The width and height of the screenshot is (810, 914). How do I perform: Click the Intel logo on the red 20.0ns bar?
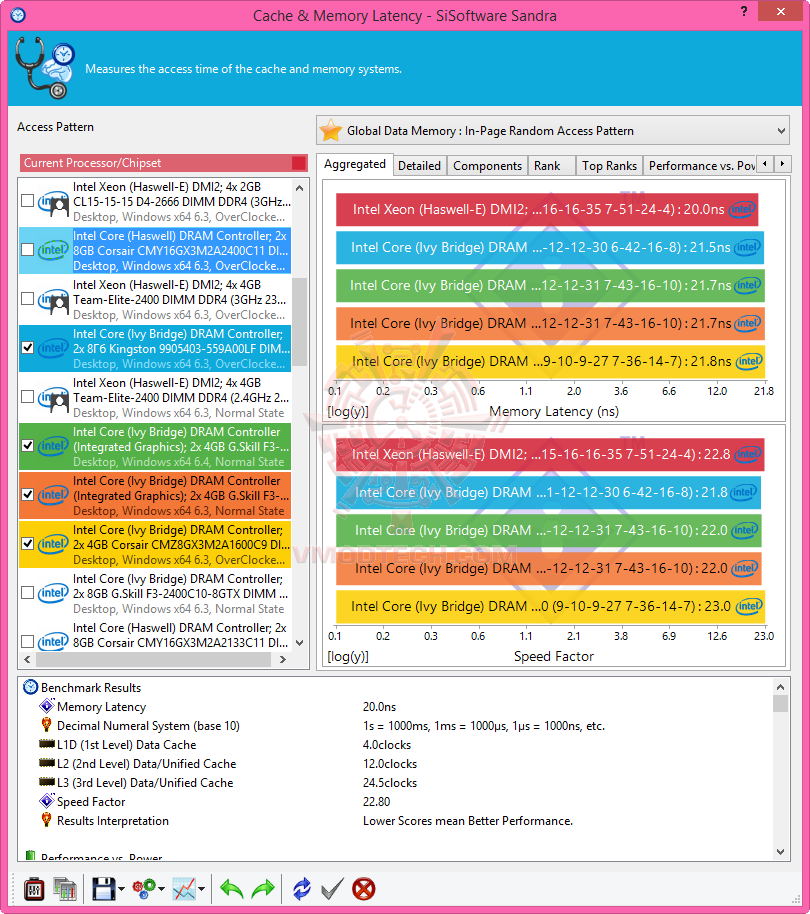742,209
